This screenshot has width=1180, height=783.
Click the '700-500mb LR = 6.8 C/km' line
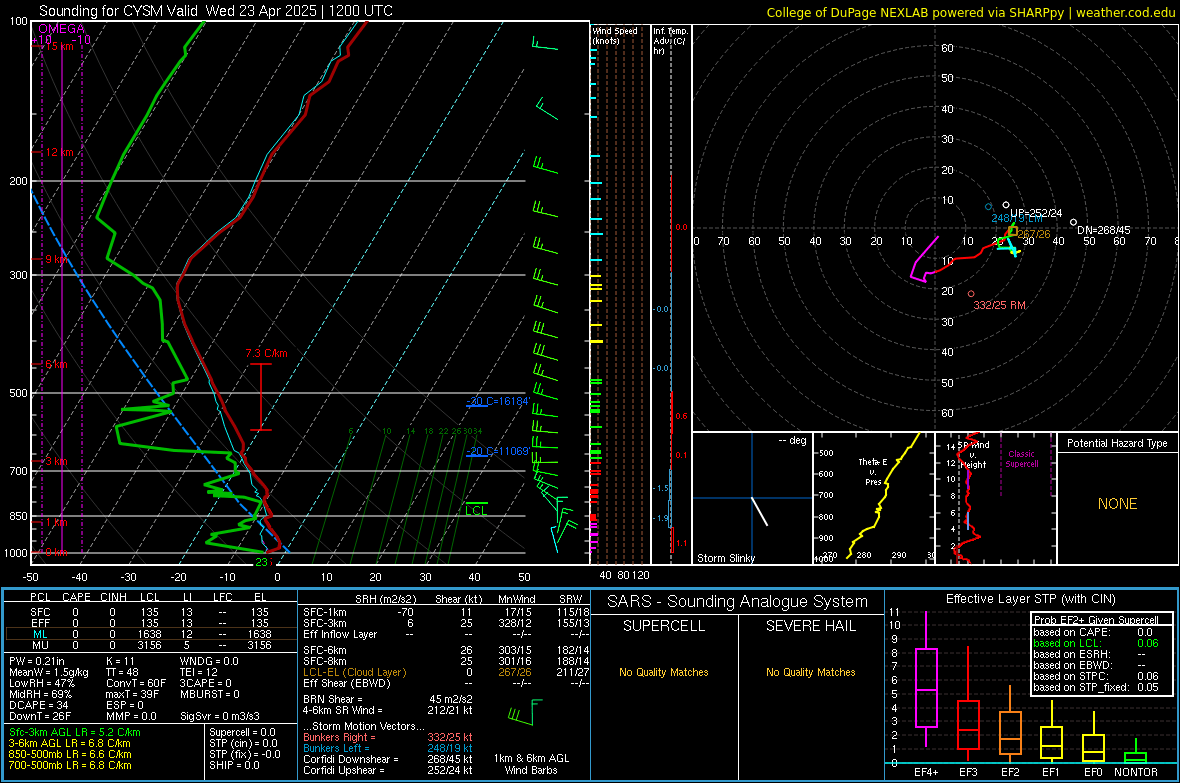pyautogui.click(x=70, y=765)
